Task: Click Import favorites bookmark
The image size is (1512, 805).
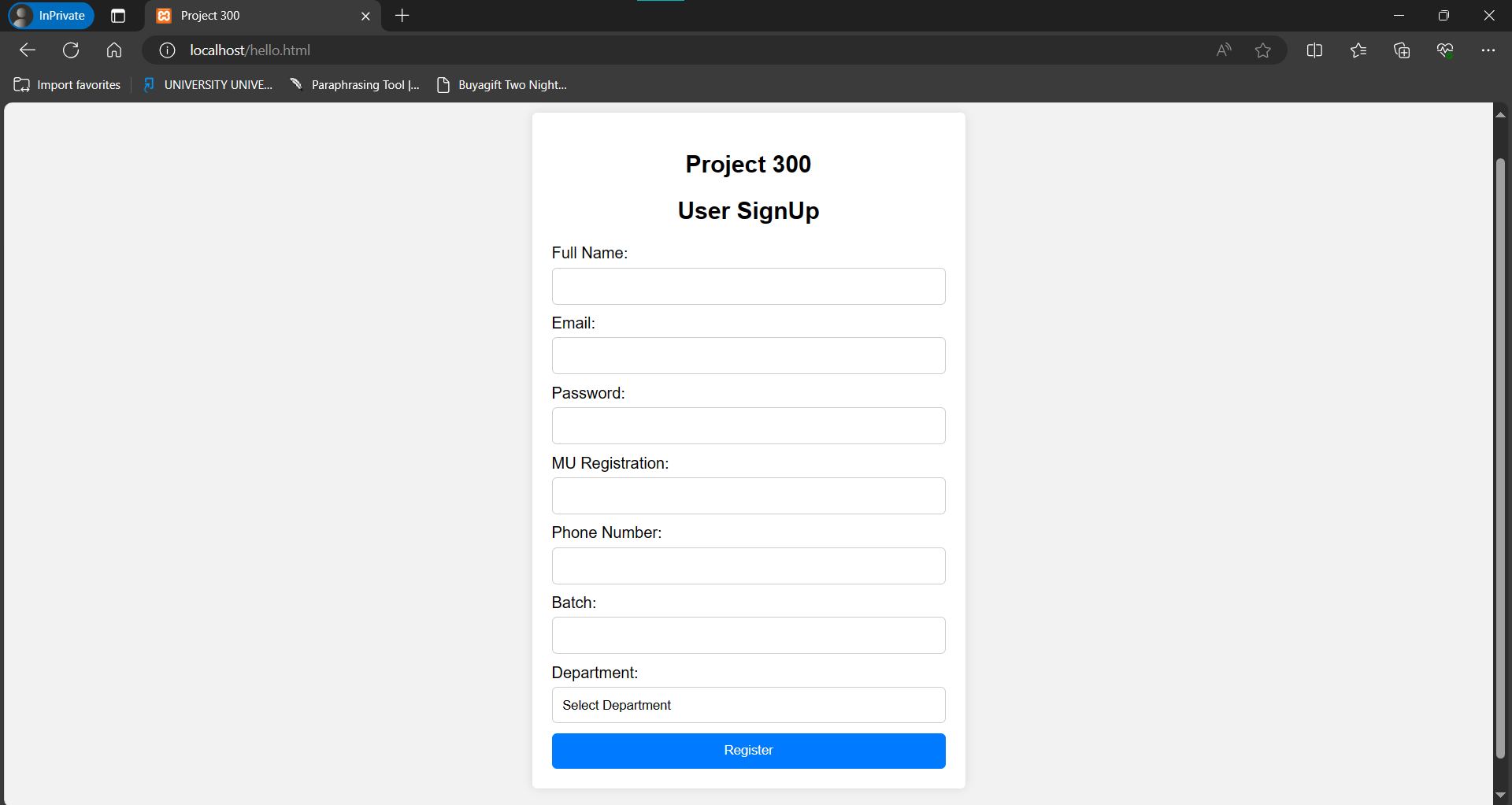Action: tap(67, 85)
